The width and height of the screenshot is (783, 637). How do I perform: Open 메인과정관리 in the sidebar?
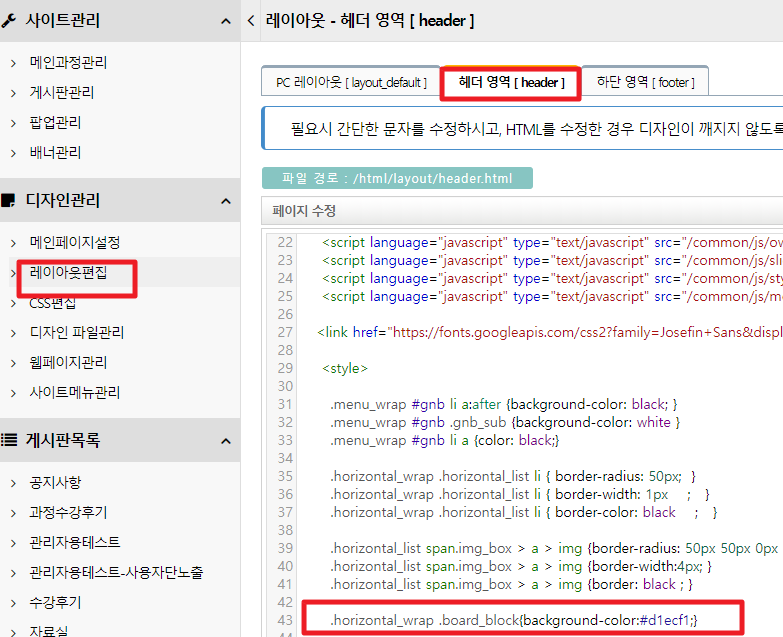[x=68, y=62]
